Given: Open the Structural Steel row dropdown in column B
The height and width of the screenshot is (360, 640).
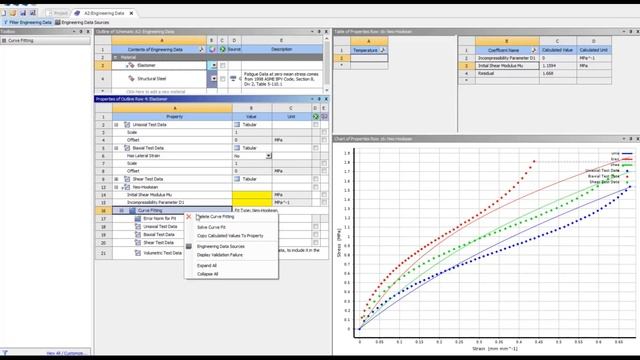Looking at the screenshot, I should pos(213,78).
